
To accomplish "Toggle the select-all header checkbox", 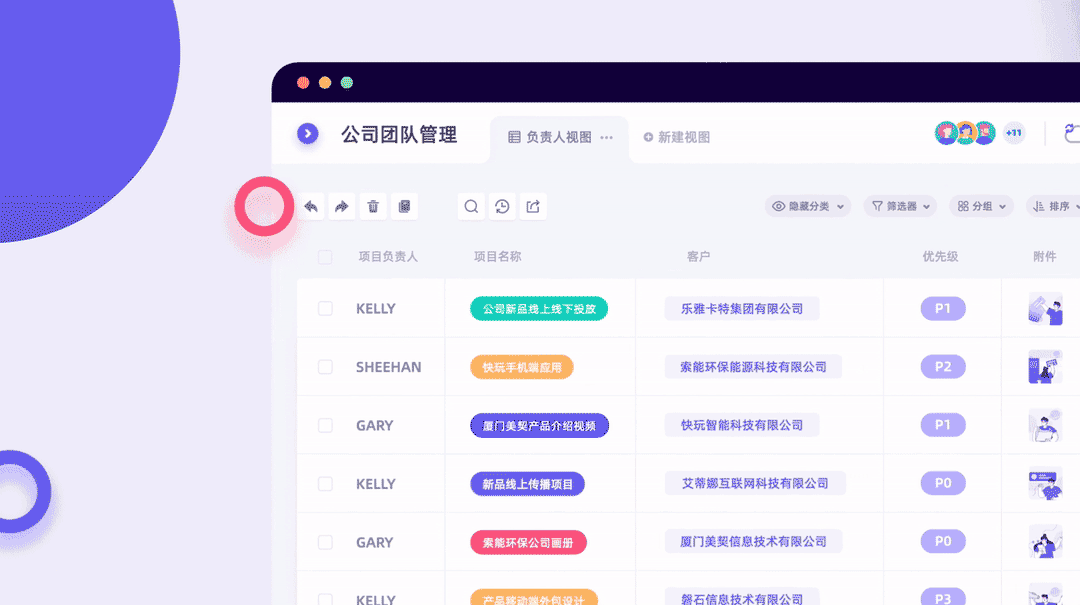I will click(x=325, y=257).
